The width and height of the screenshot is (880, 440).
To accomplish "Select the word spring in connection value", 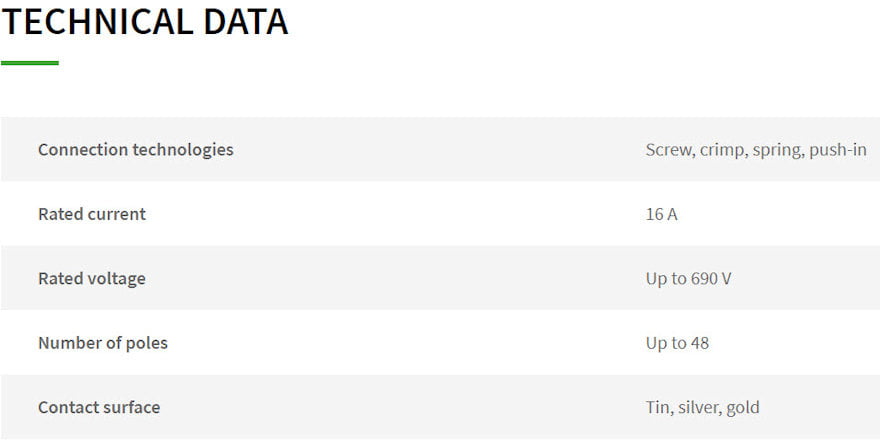I will (777, 150).
